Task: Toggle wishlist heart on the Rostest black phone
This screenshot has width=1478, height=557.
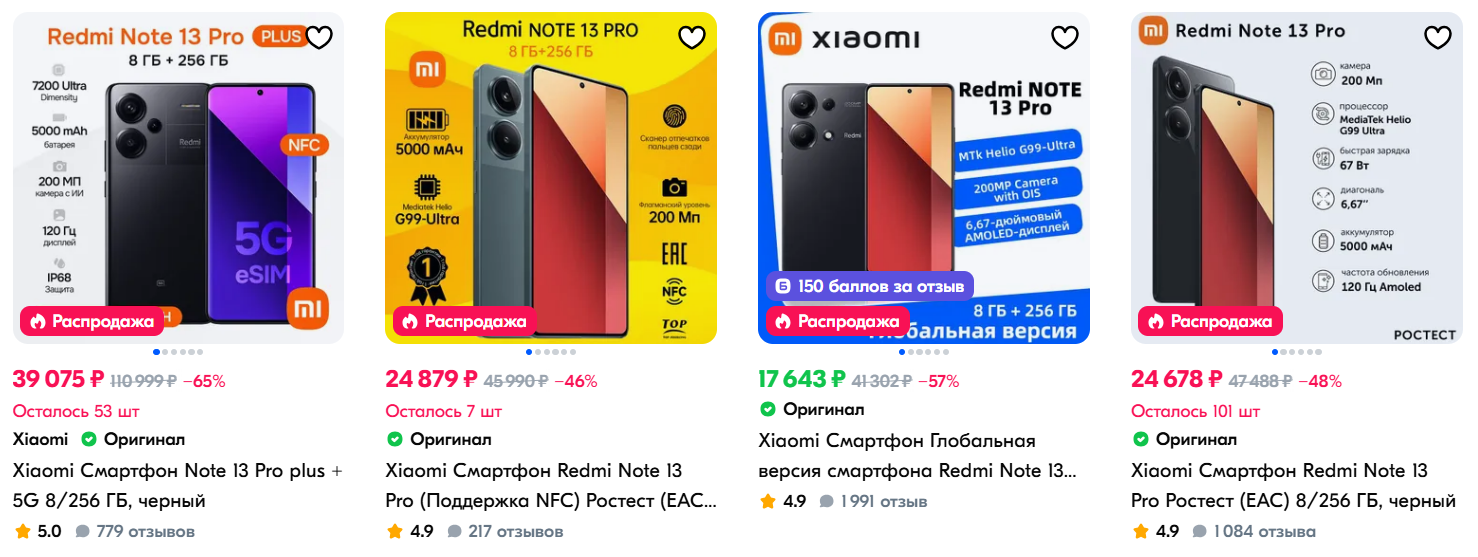Action: [x=1438, y=38]
